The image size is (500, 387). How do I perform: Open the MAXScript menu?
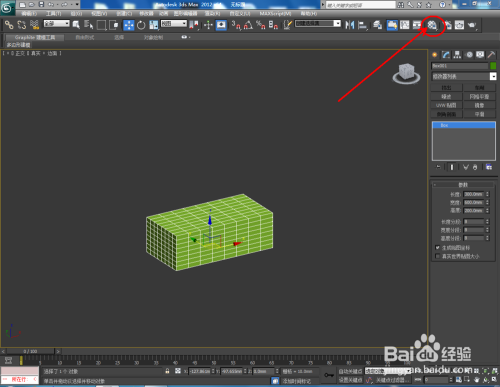(275, 14)
